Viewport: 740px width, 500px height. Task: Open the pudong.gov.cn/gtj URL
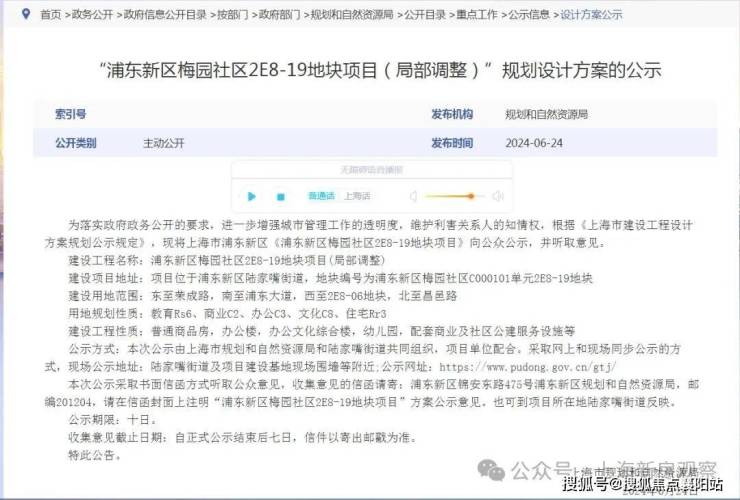pyautogui.click(x=528, y=367)
